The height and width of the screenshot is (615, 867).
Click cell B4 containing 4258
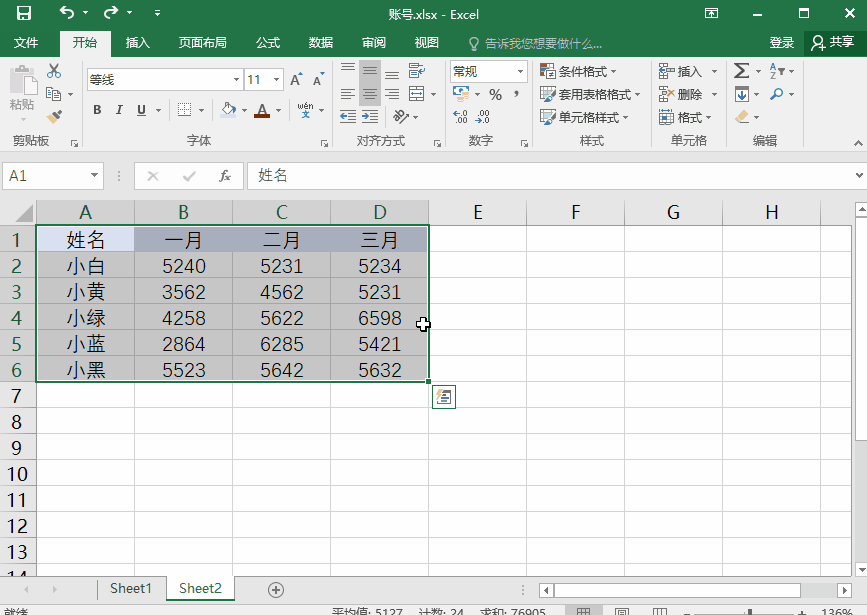click(184, 318)
